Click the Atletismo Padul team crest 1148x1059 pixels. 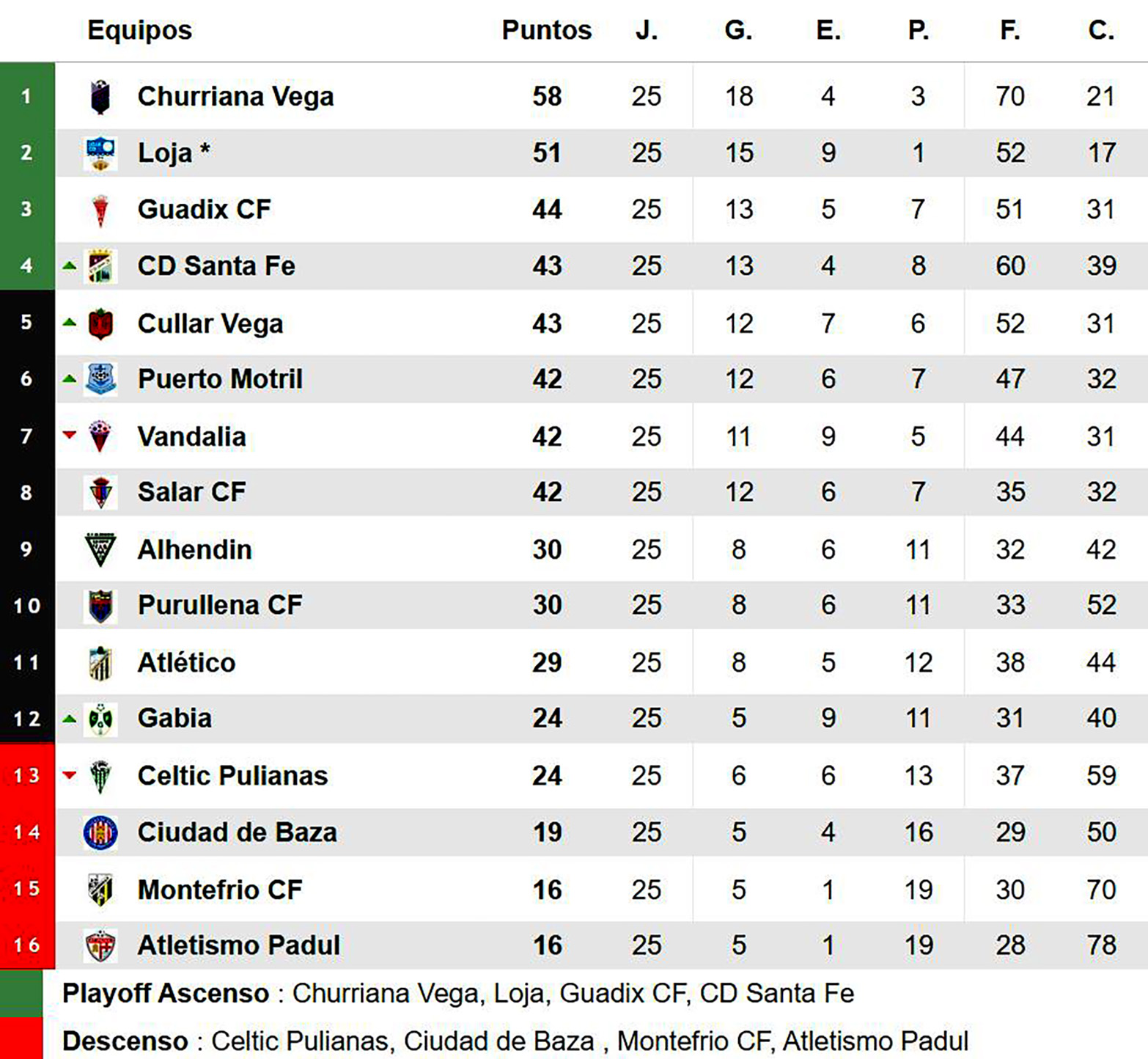[x=100, y=946]
